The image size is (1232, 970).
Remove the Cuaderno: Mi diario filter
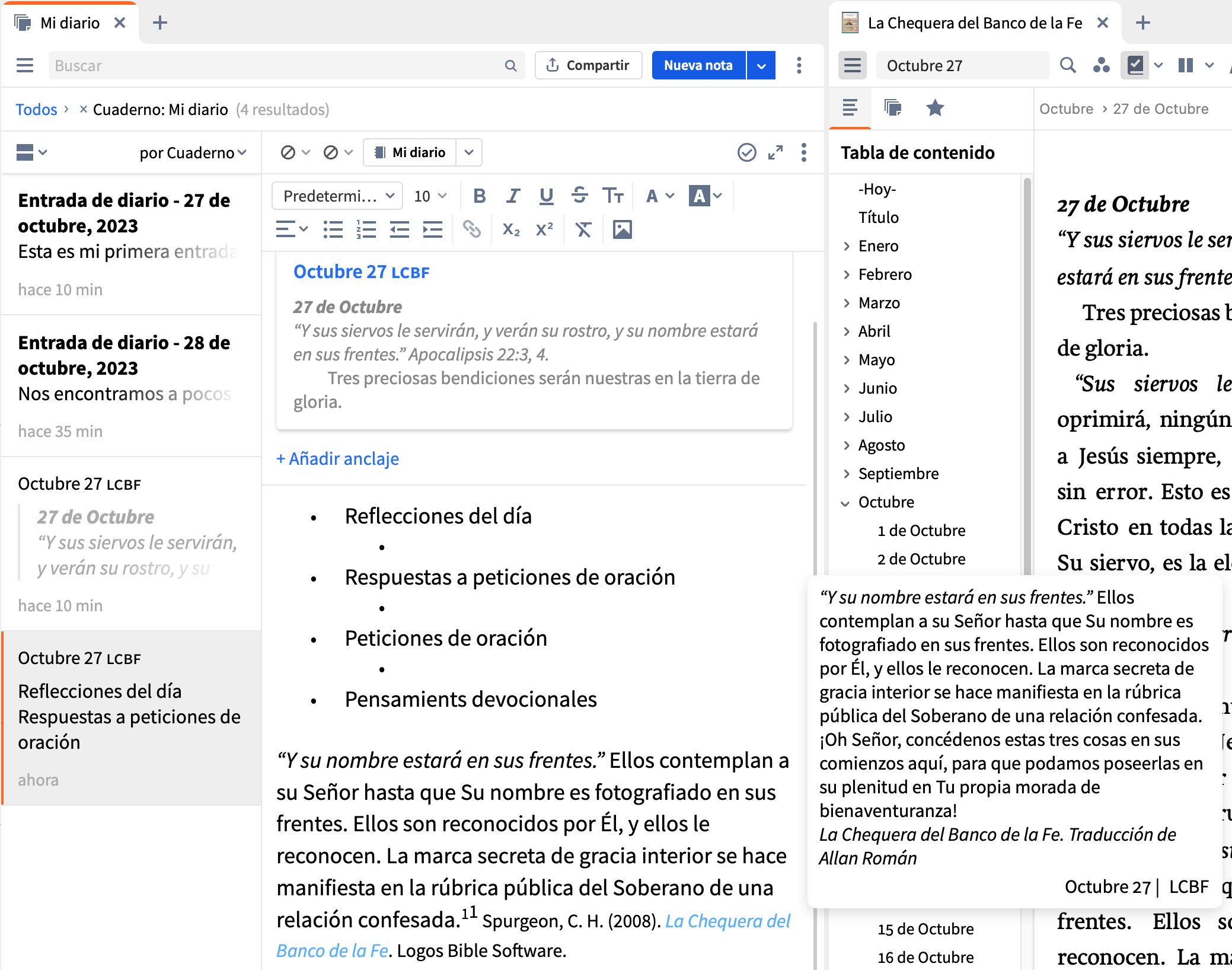click(x=84, y=109)
